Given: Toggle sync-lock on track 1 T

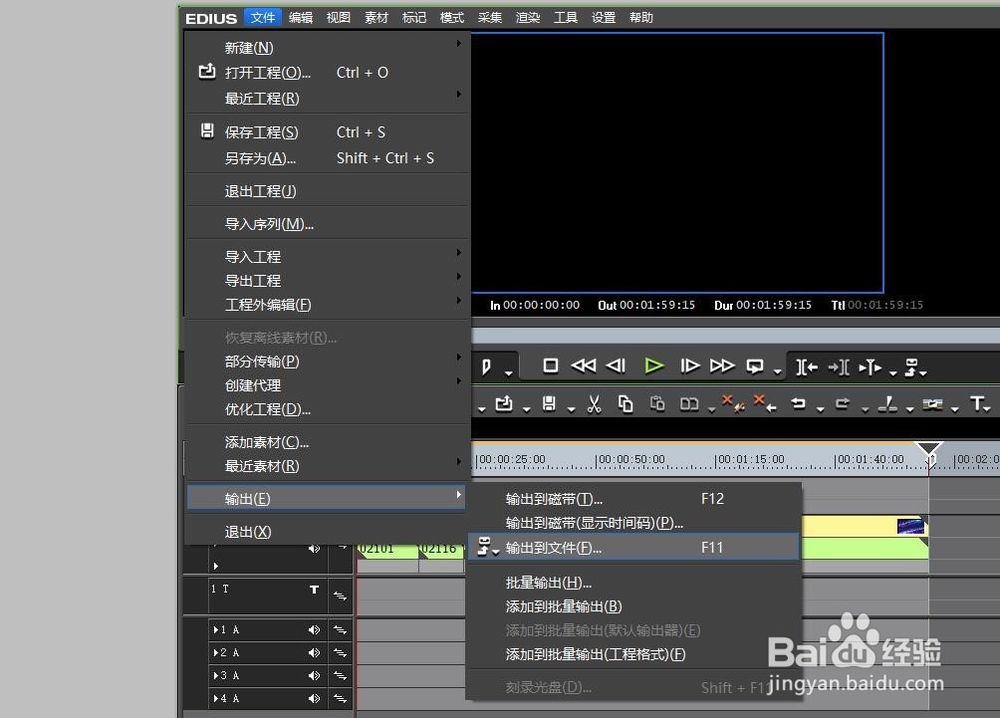Looking at the screenshot, I should (340, 596).
